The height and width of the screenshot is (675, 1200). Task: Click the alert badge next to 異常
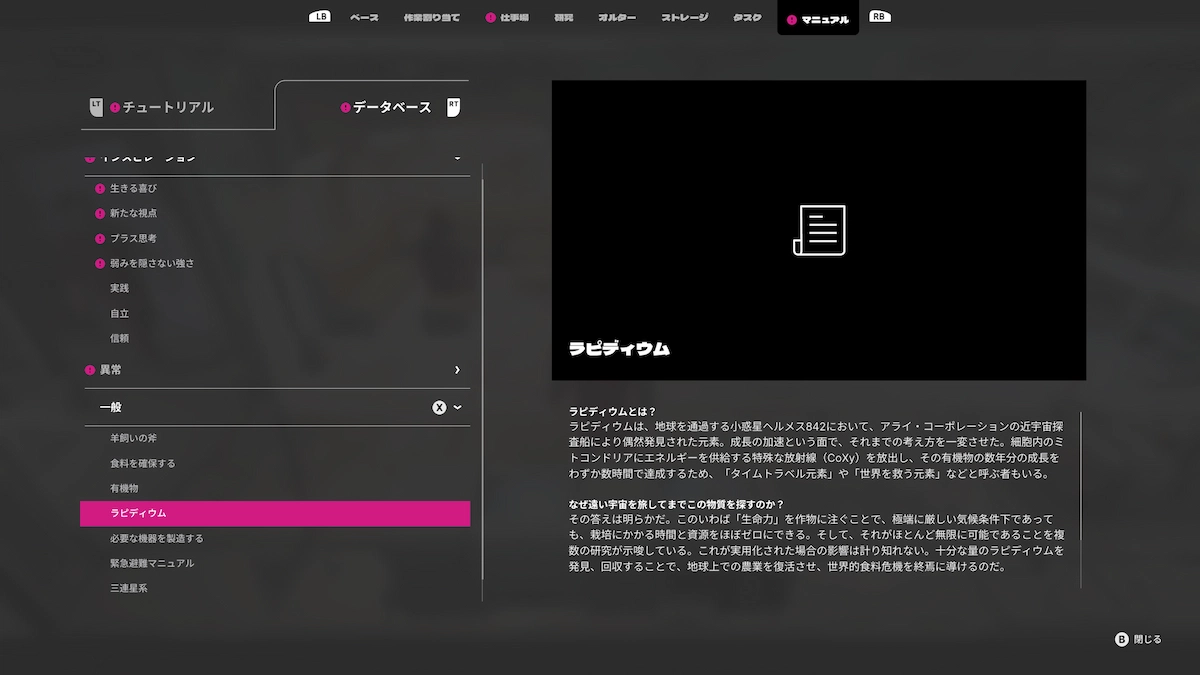click(x=90, y=370)
